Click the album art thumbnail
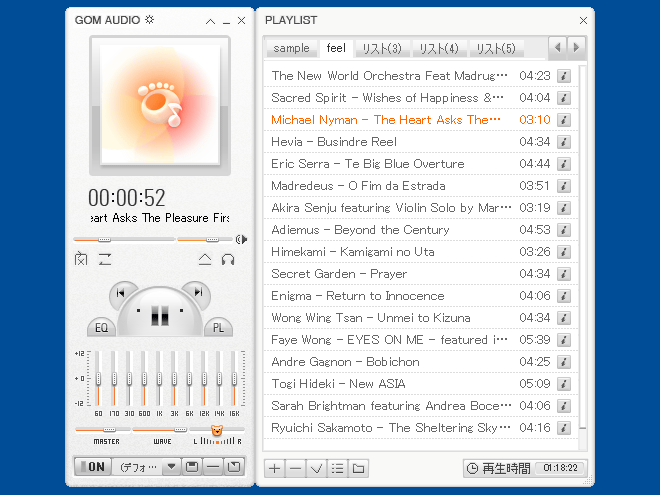This screenshot has height=495, width=660. [160, 104]
